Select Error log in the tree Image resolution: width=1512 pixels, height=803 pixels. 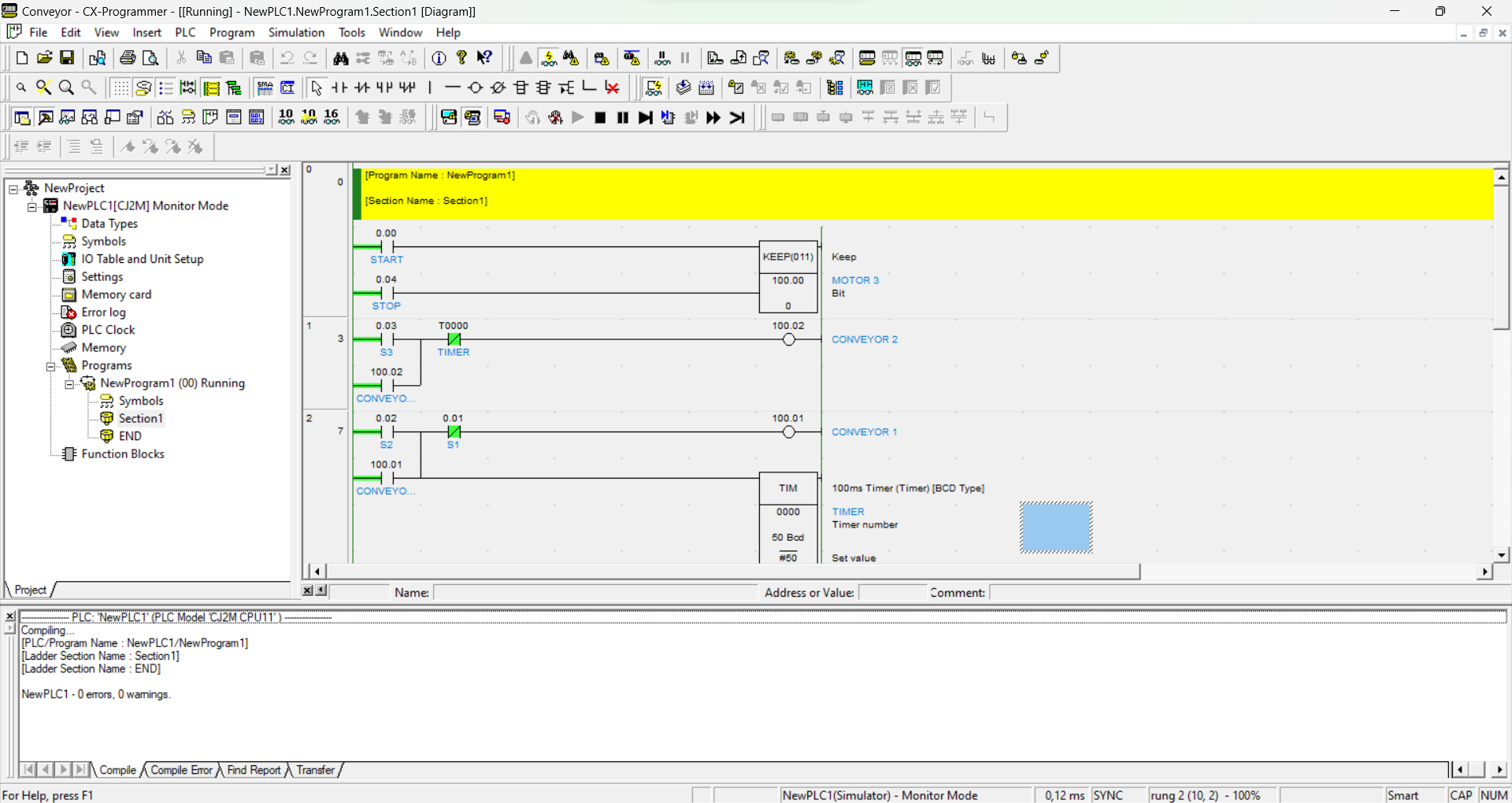104,313
